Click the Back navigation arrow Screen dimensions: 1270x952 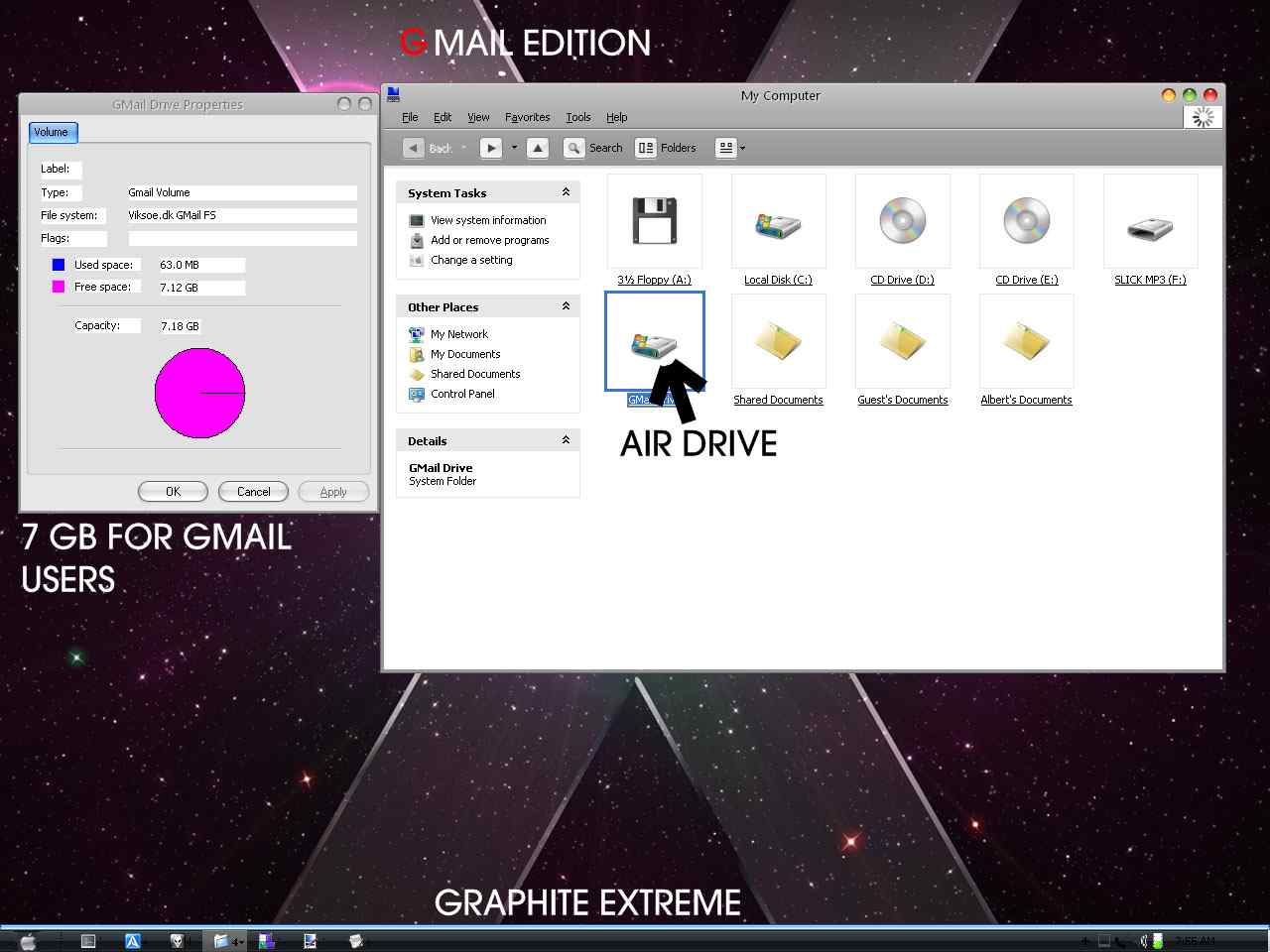tap(415, 148)
